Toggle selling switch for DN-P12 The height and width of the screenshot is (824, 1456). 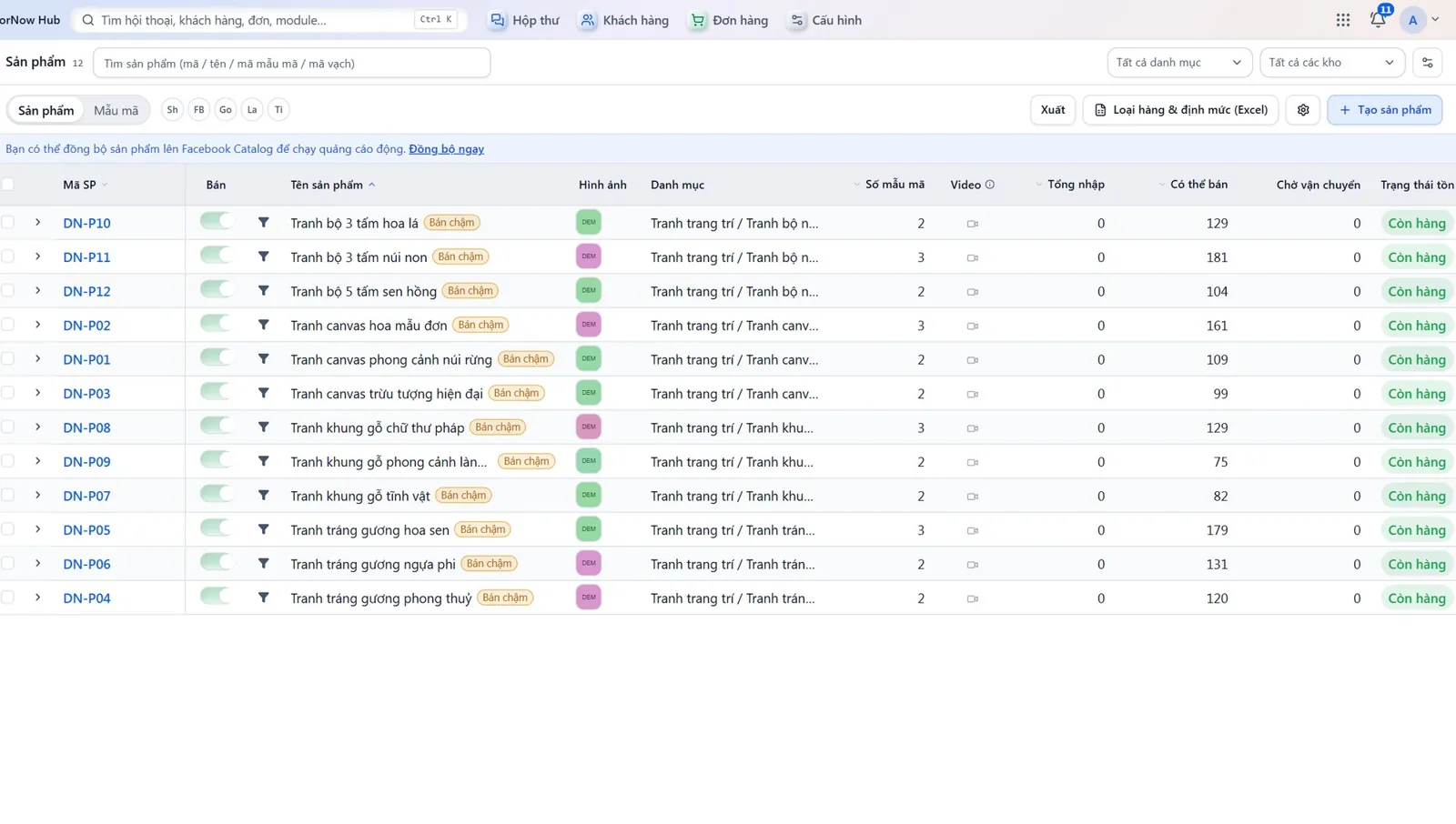(x=217, y=289)
